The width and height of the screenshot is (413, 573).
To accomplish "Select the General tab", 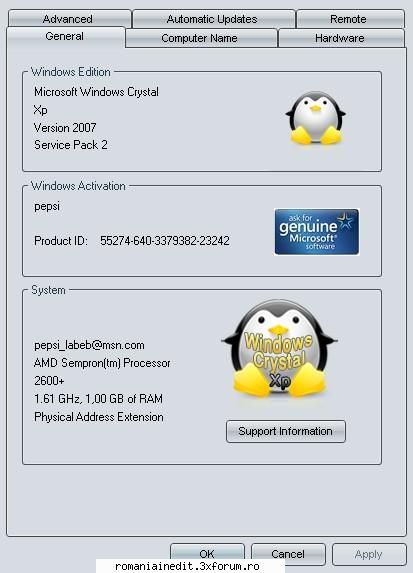I will point(65,37).
